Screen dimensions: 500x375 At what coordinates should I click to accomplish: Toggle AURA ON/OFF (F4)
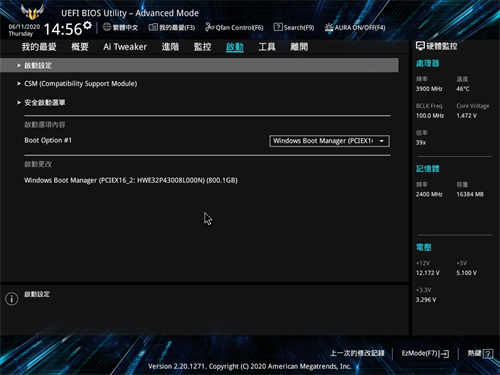355,27
